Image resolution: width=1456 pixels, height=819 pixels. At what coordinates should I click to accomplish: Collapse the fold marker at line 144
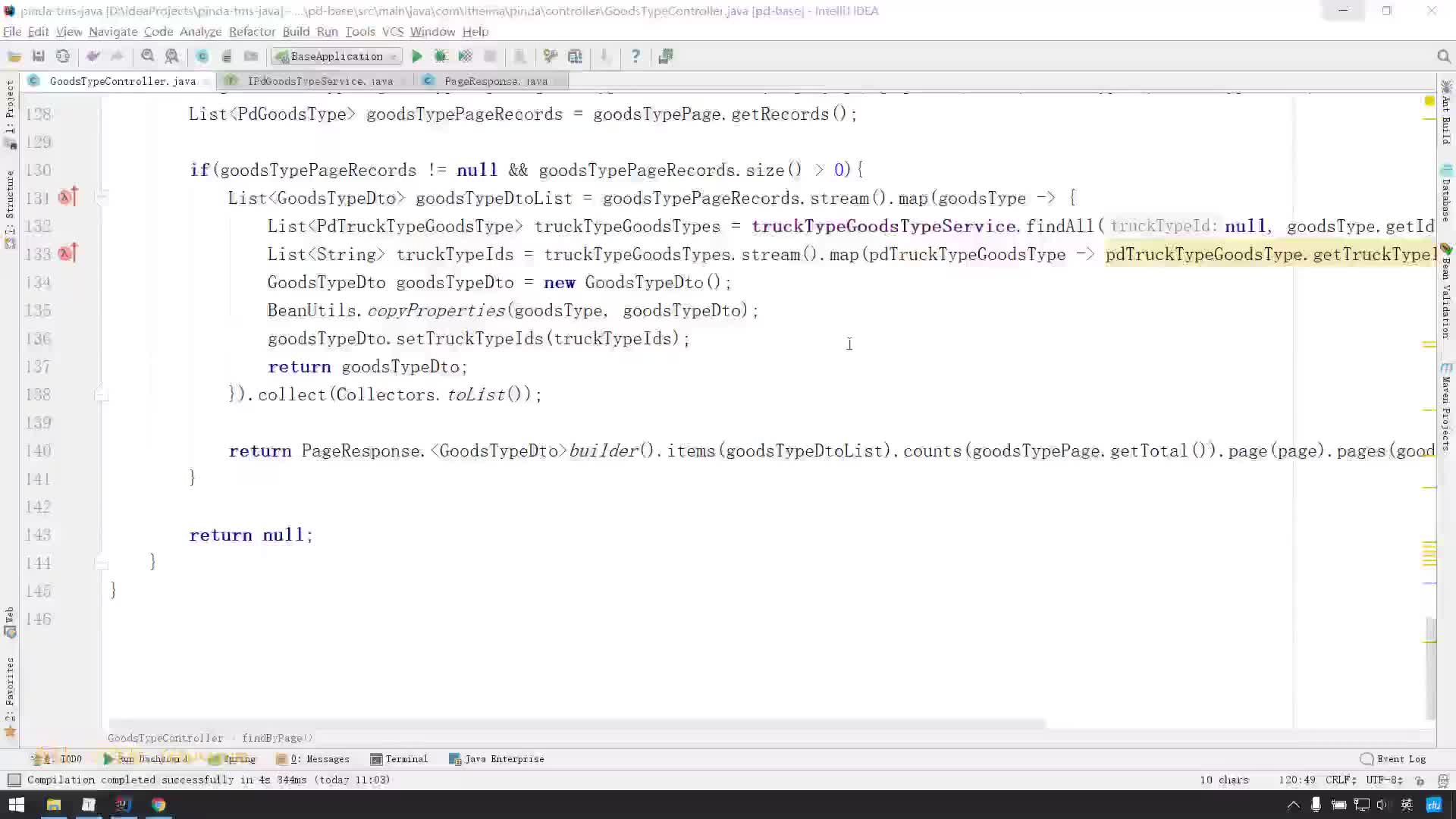point(102,563)
